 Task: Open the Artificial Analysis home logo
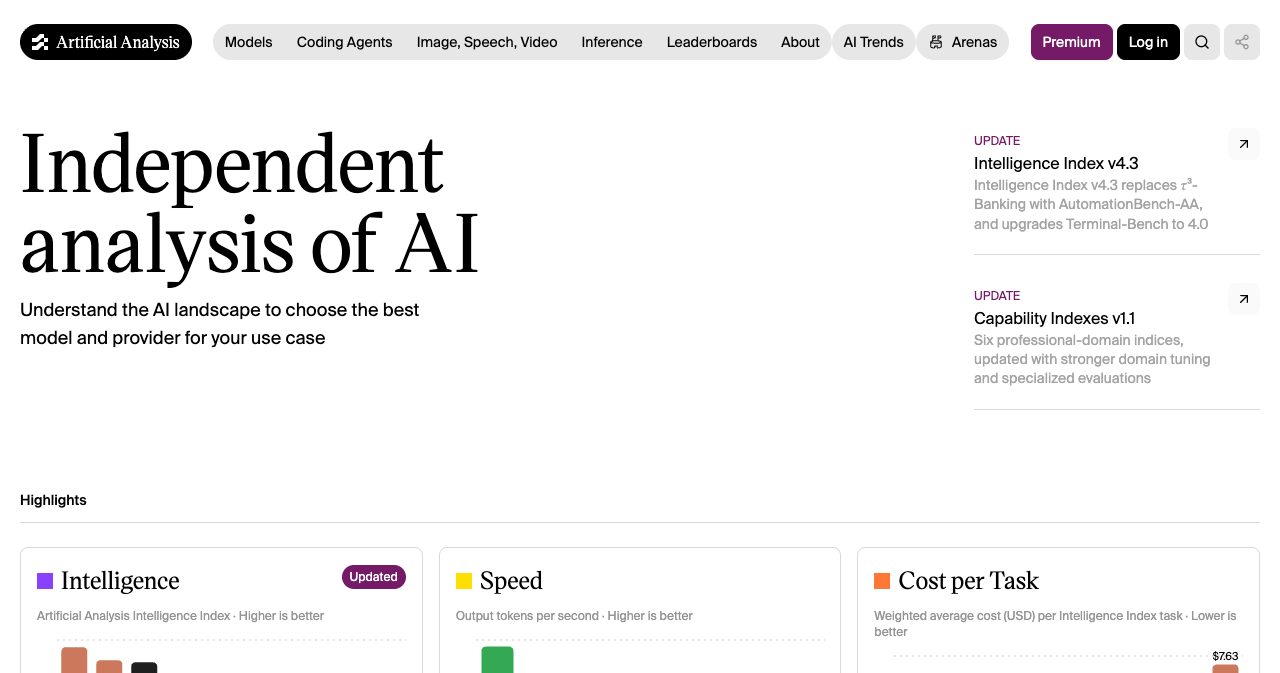(x=106, y=42)
